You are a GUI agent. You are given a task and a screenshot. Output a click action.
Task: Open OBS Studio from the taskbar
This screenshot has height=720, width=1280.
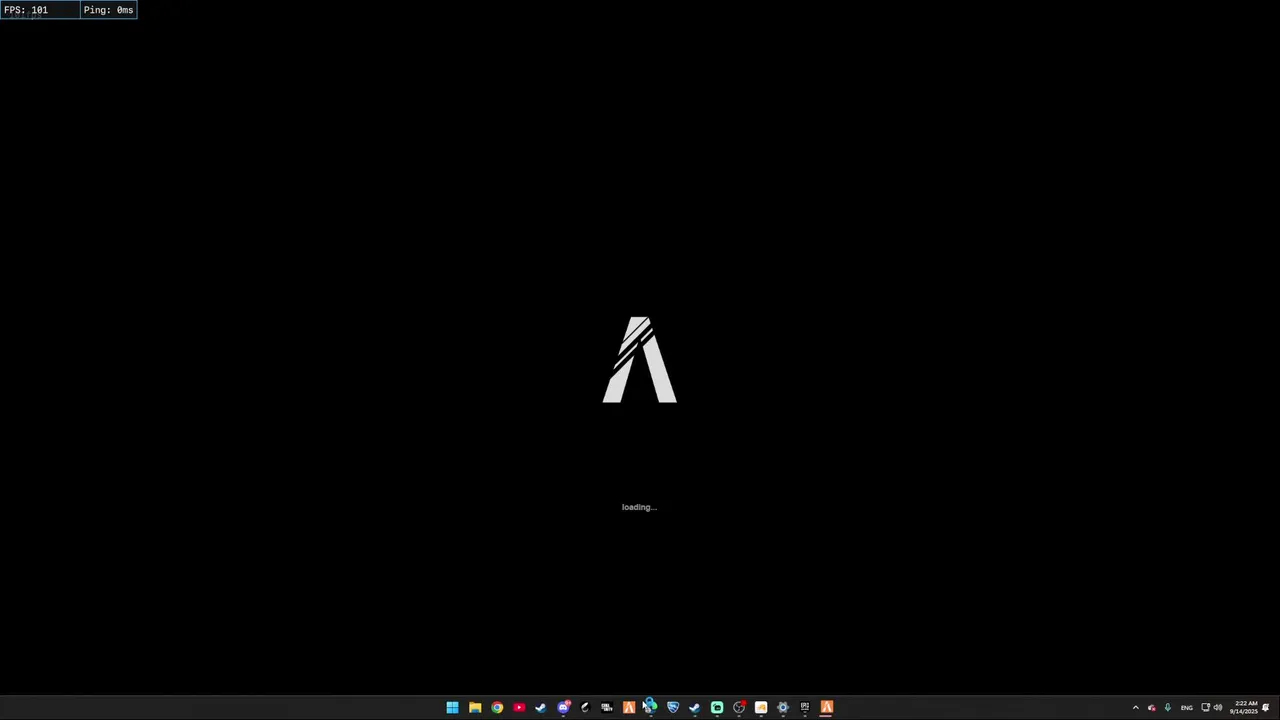[739, 707]
